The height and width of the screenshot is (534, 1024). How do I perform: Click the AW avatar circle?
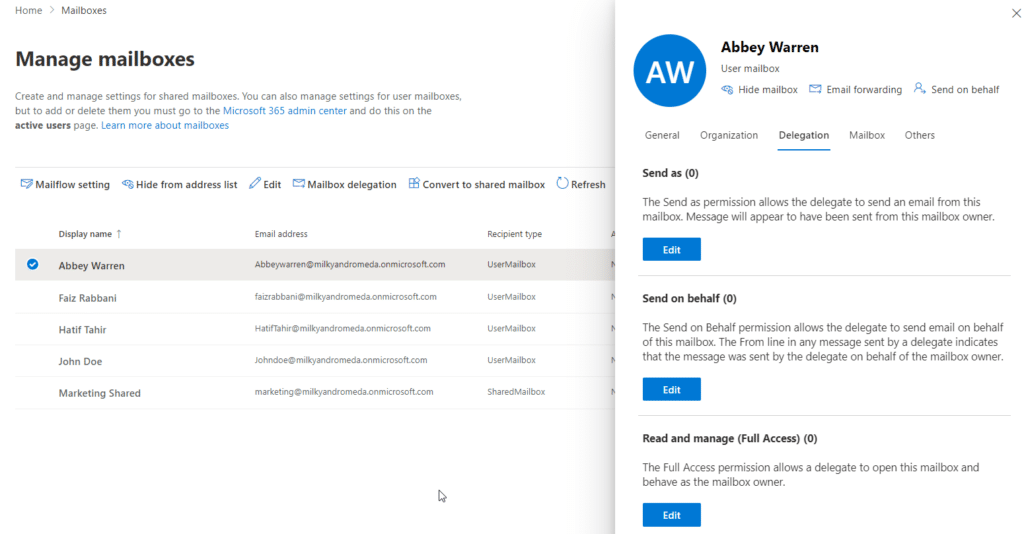(669, 71)
